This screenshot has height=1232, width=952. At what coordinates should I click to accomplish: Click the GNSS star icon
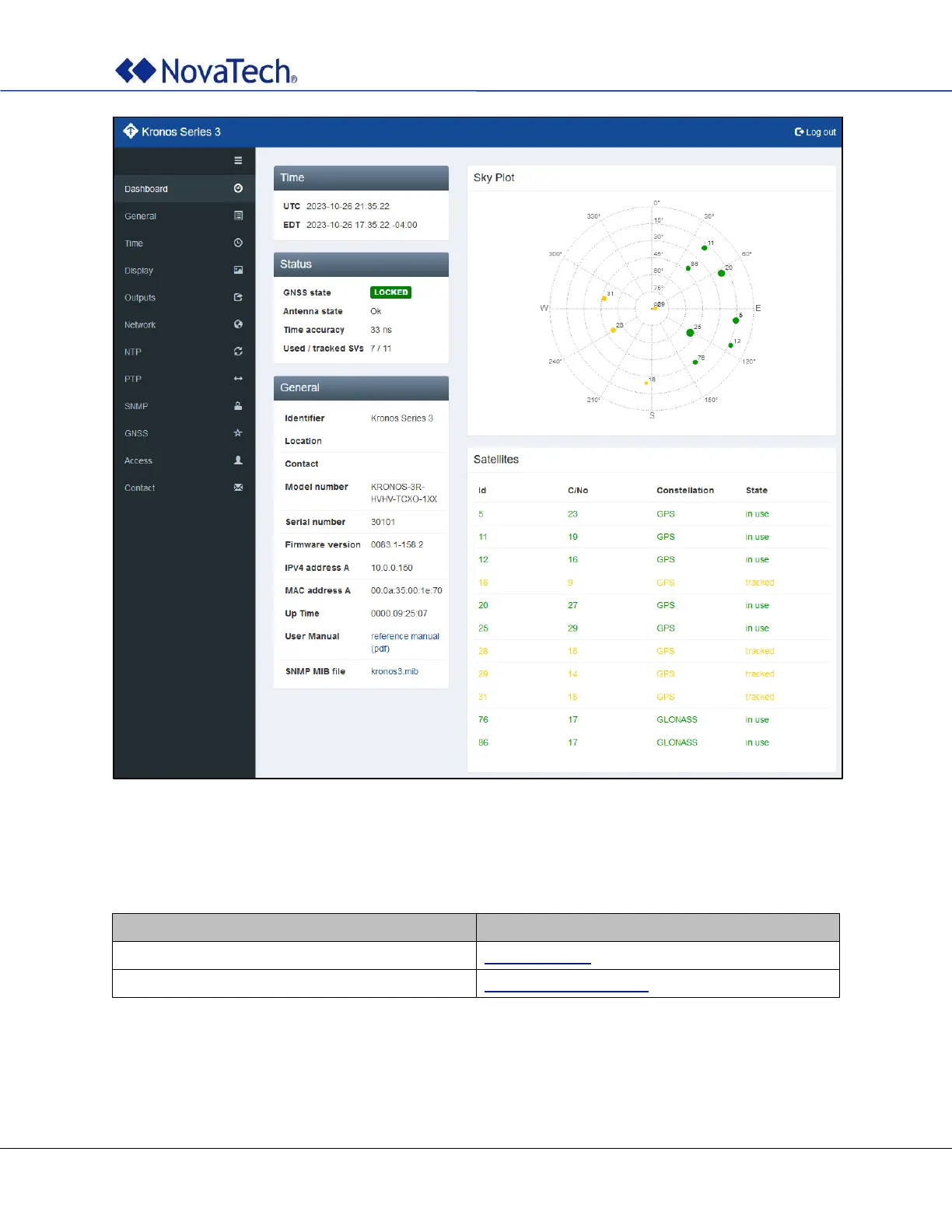point(238,433)
